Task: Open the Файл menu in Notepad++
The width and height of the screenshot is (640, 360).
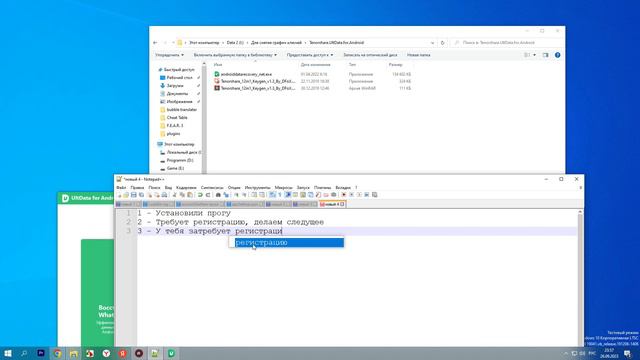Action: (x=121, y=187)
